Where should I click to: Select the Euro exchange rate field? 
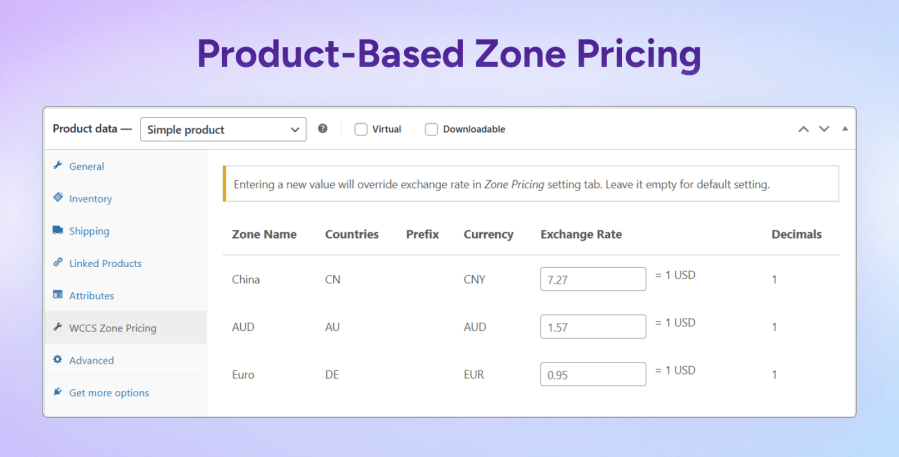pyautogui.click(x=593, y=374)
